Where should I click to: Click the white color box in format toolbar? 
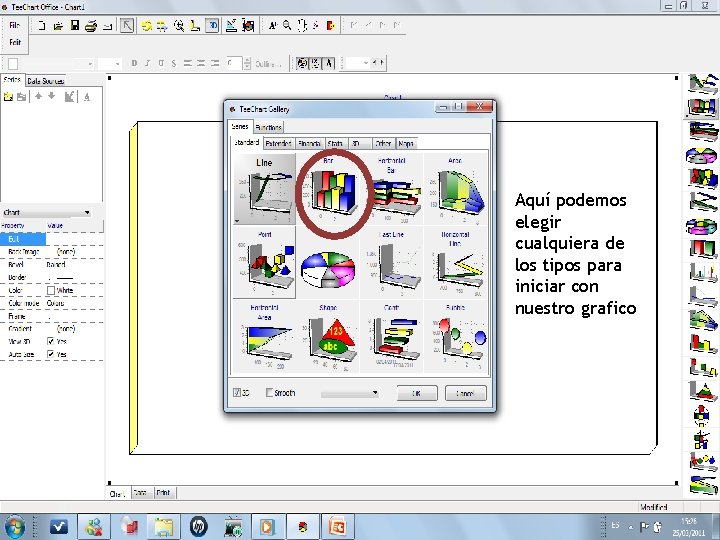point(13,64)
